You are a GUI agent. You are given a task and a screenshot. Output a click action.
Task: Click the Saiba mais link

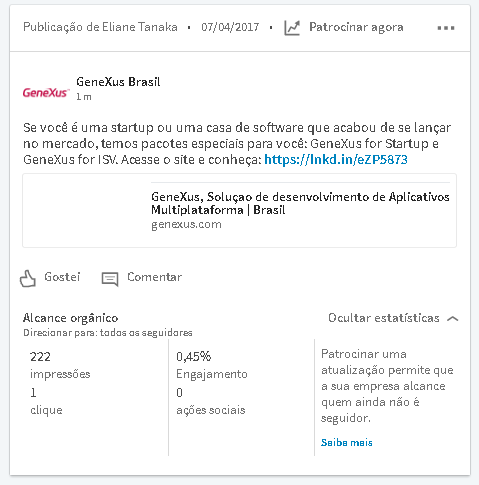click(x=346, y=442)
